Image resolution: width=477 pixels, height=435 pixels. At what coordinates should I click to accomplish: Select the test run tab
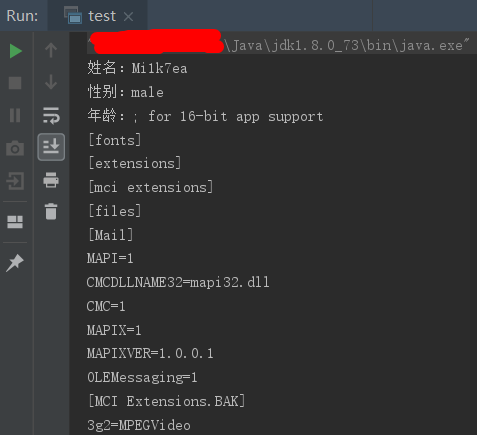click(x=97, y=16)
